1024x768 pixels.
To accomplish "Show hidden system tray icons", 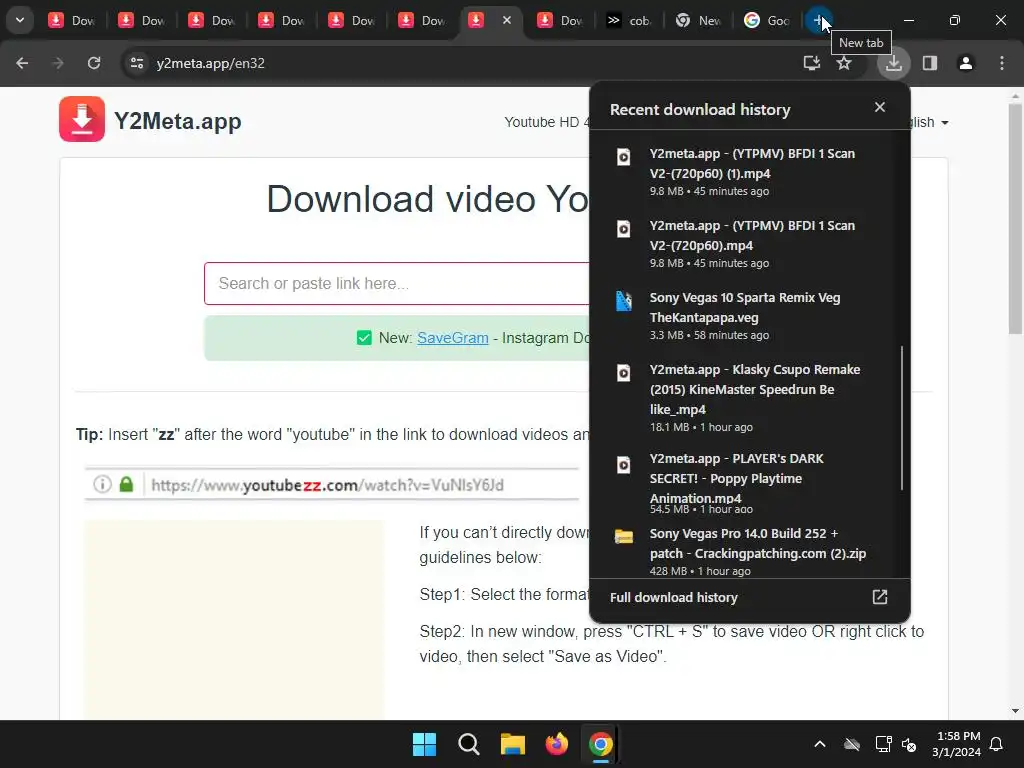I will pyautogui.click(x=820, y=744).
